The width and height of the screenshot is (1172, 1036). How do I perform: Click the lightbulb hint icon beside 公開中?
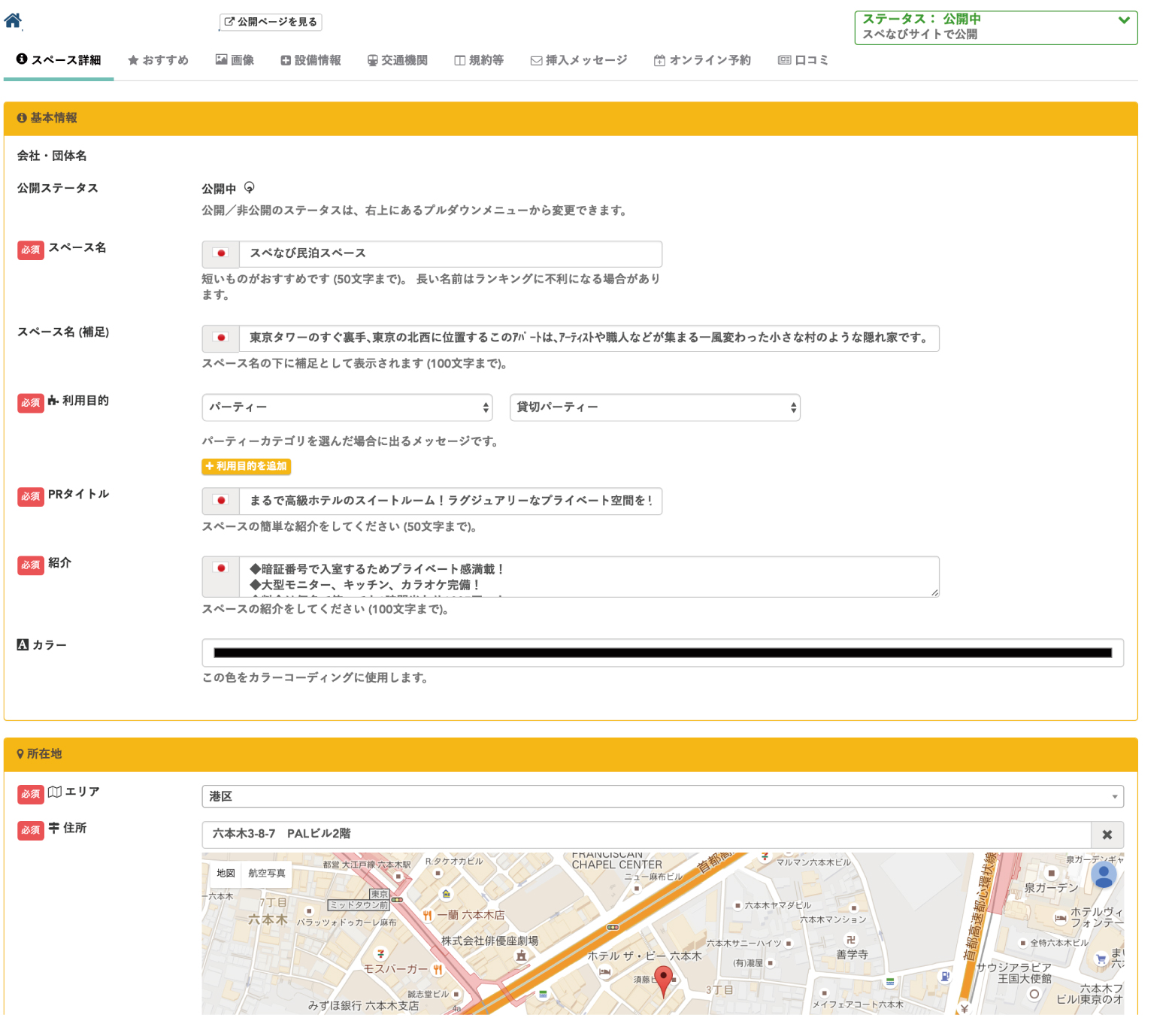[250, 188]
